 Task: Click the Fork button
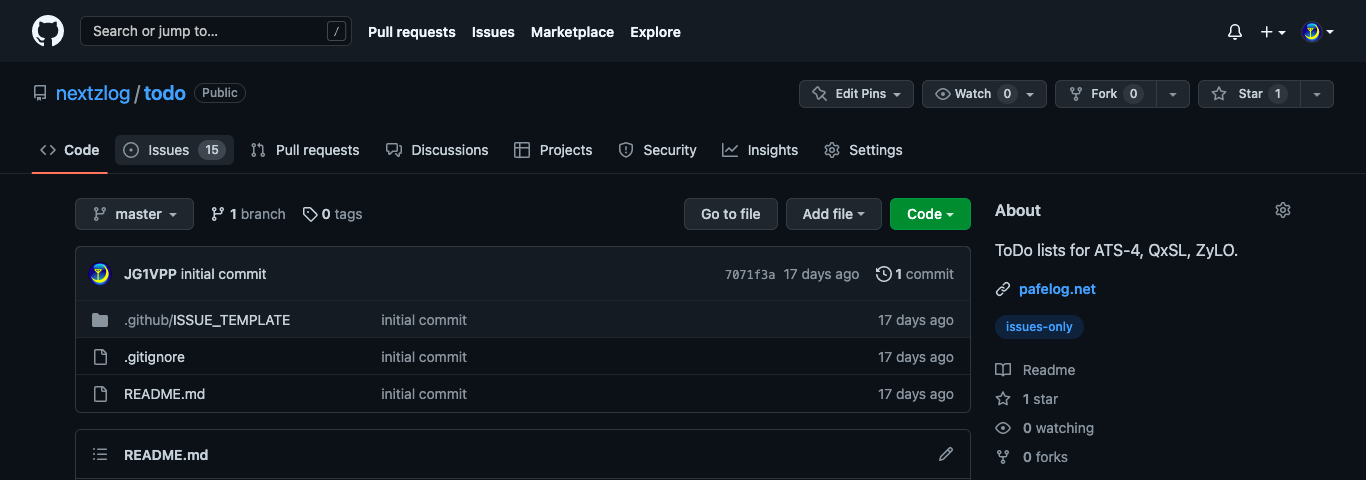1105,94
